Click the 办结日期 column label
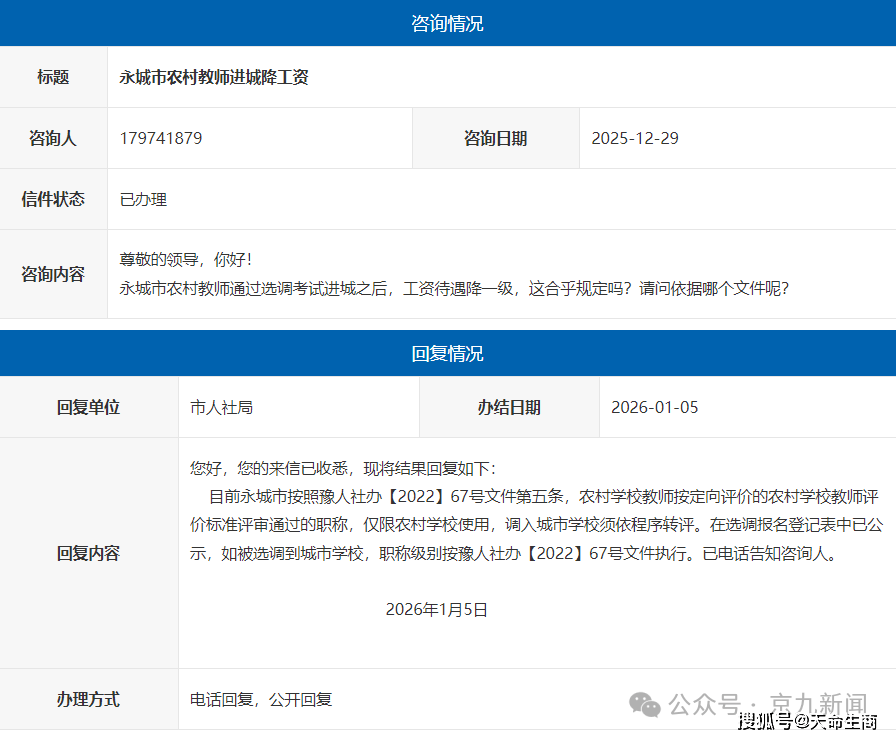The height and width of the screenshot is (740, 896). click(509, 407)
